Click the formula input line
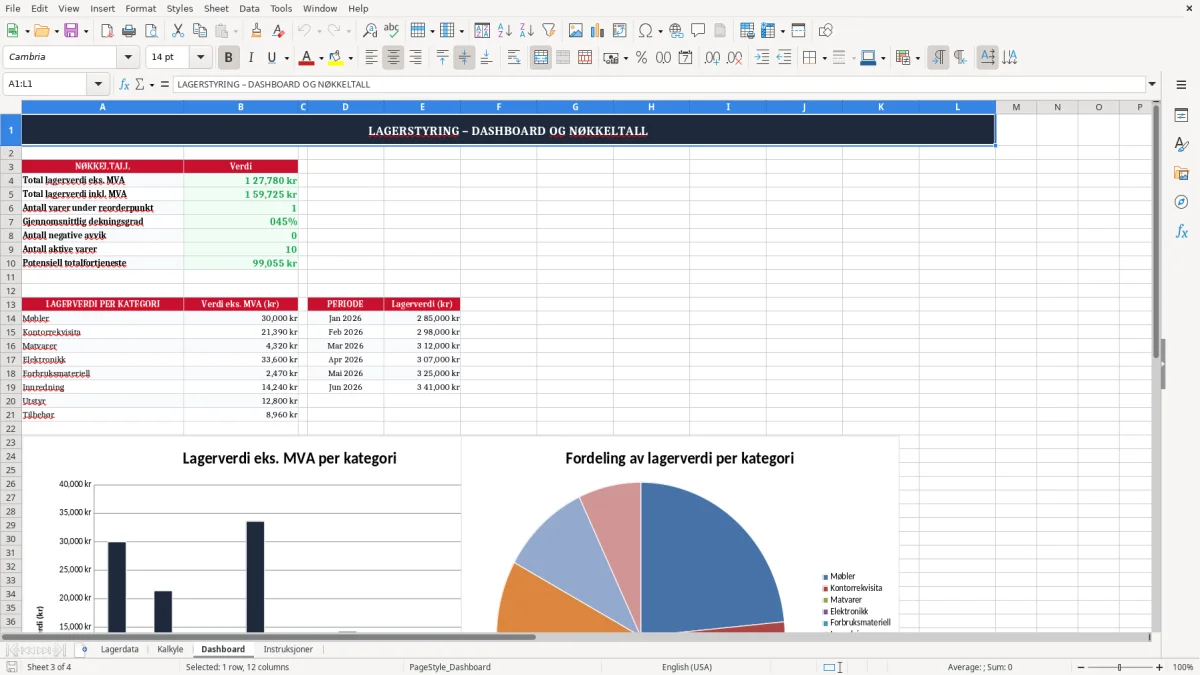The height and width of the screenshot is (675, 1200). click(x=659, y=84)
